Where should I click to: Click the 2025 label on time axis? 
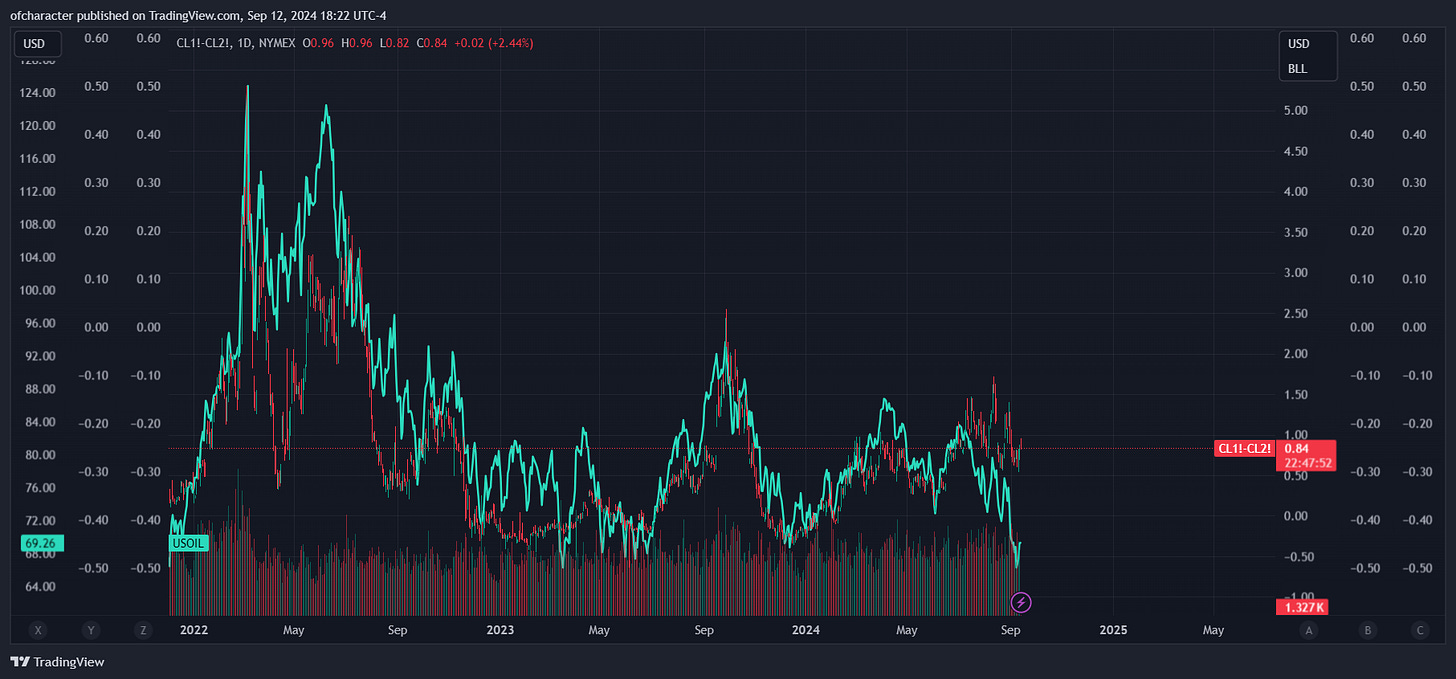point(1113,630)
